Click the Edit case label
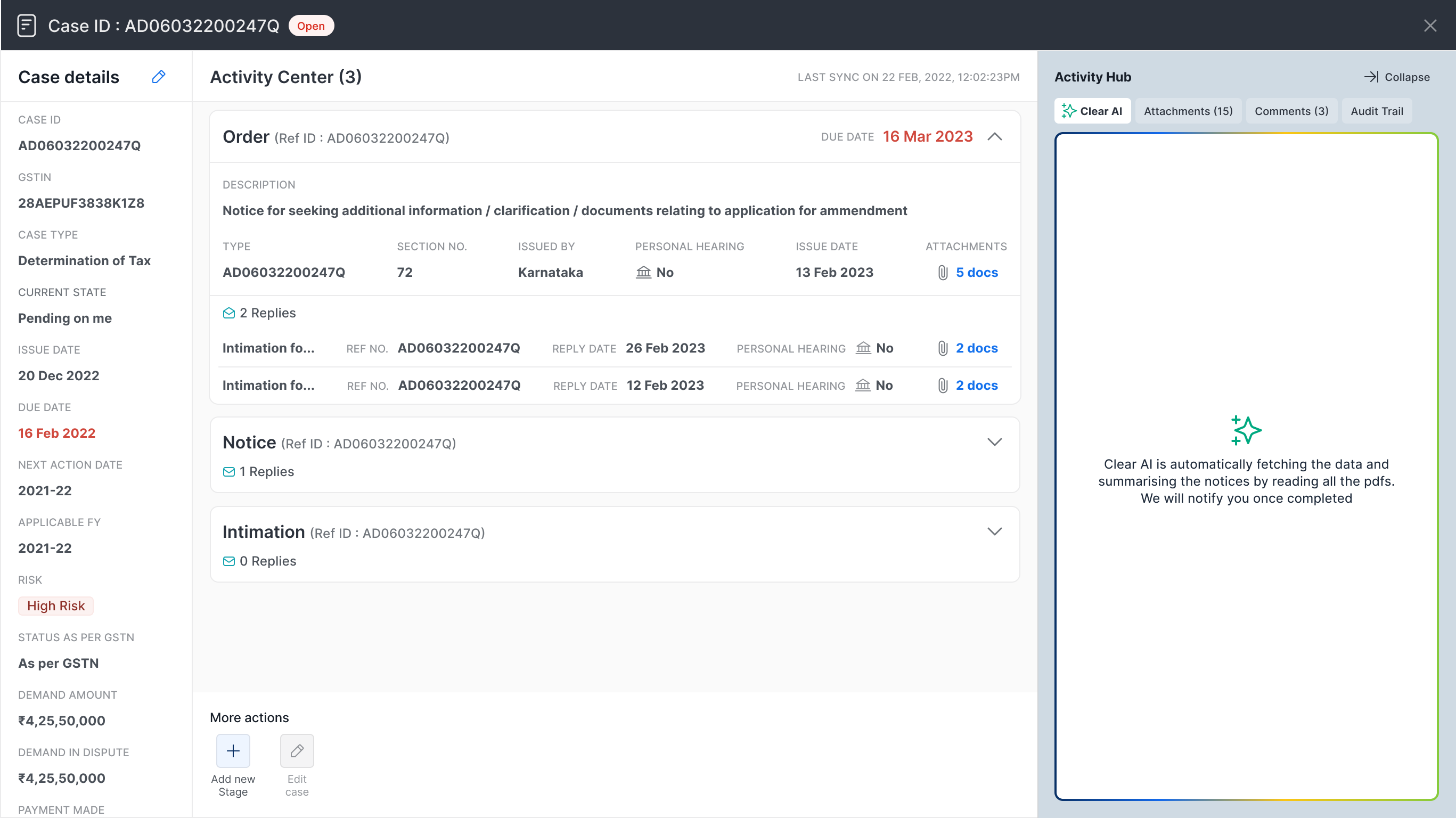1456x818 pixels. pos(297,785)
